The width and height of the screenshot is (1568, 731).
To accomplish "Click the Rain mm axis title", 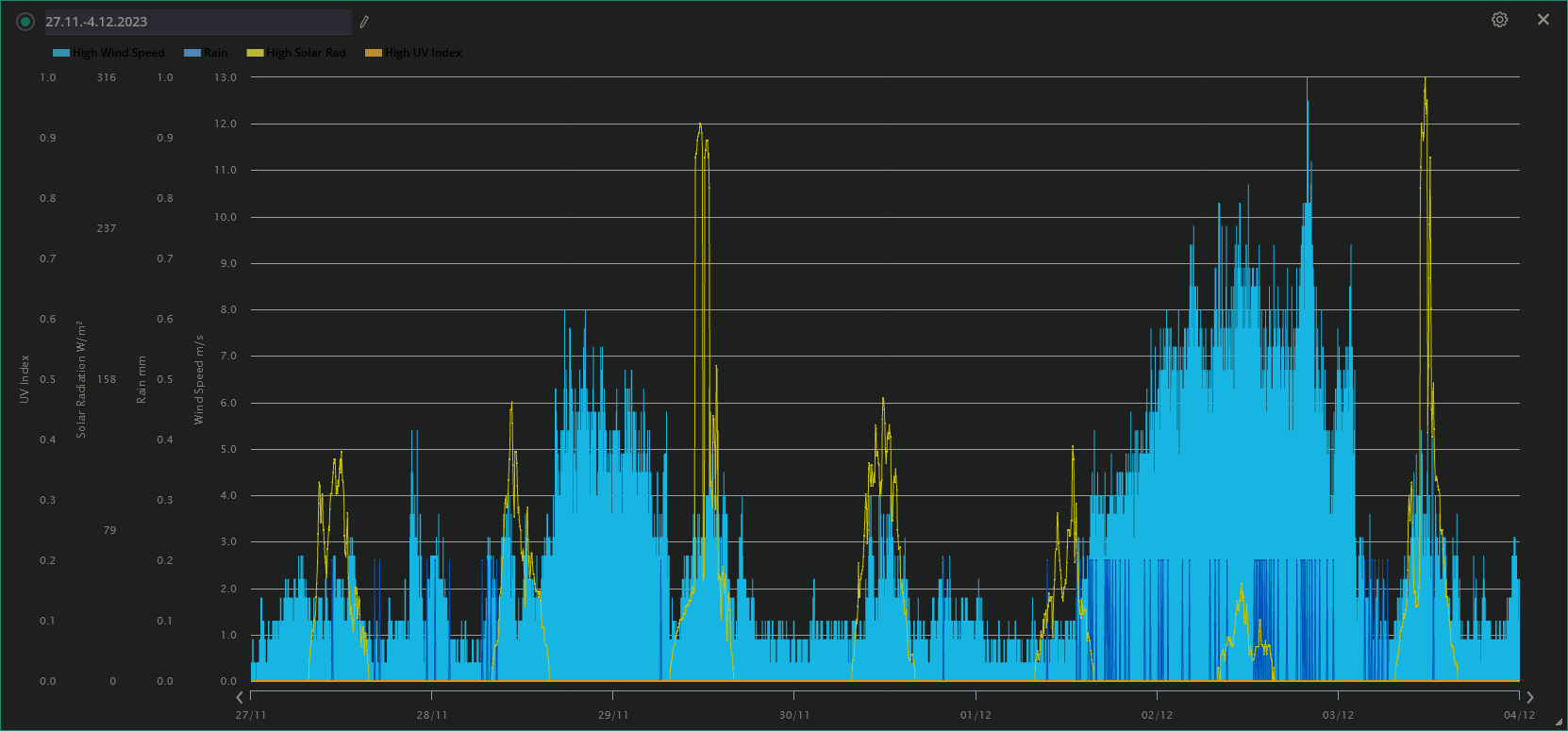I will (142, 379).
